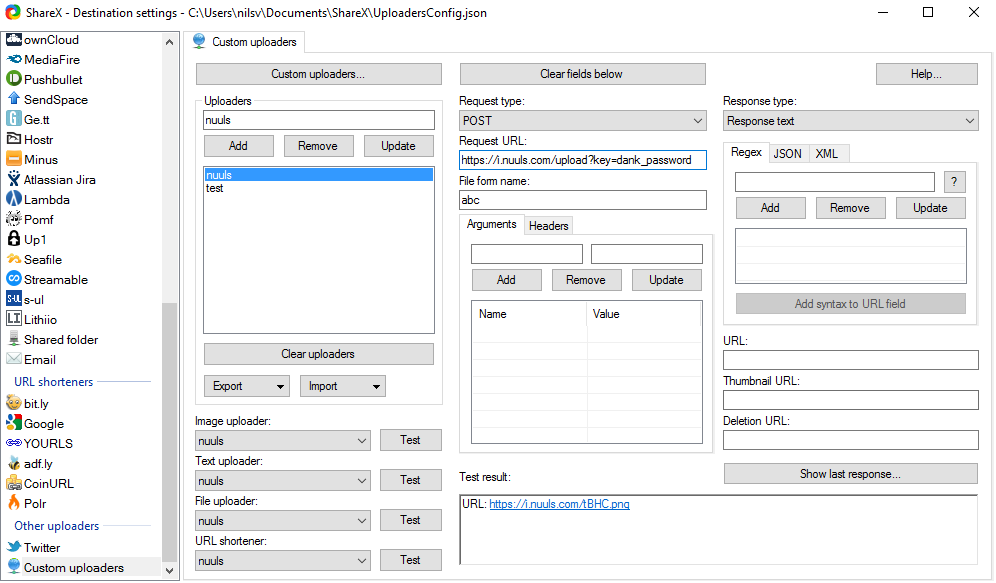This screenshot has width=996, height=583.
Task: Click the regex help question mark button
Action: click(954, 182)
